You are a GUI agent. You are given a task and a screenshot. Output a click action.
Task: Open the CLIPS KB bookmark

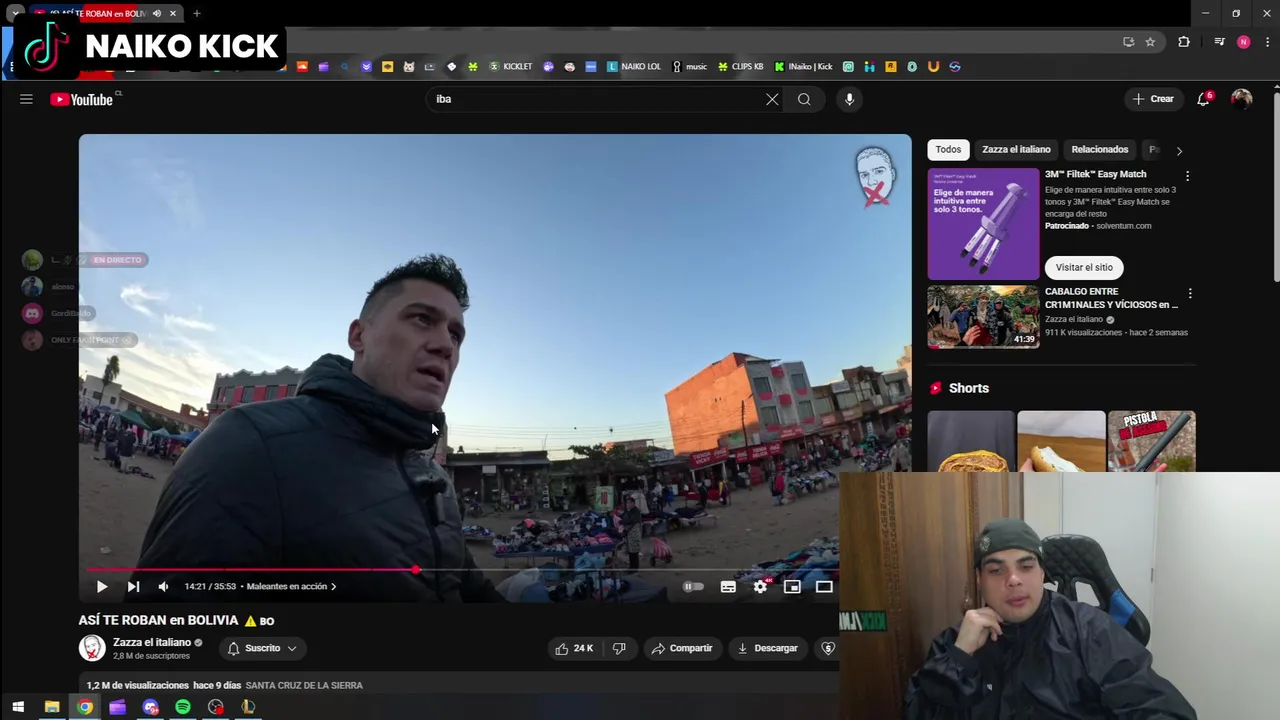(740, 67)
